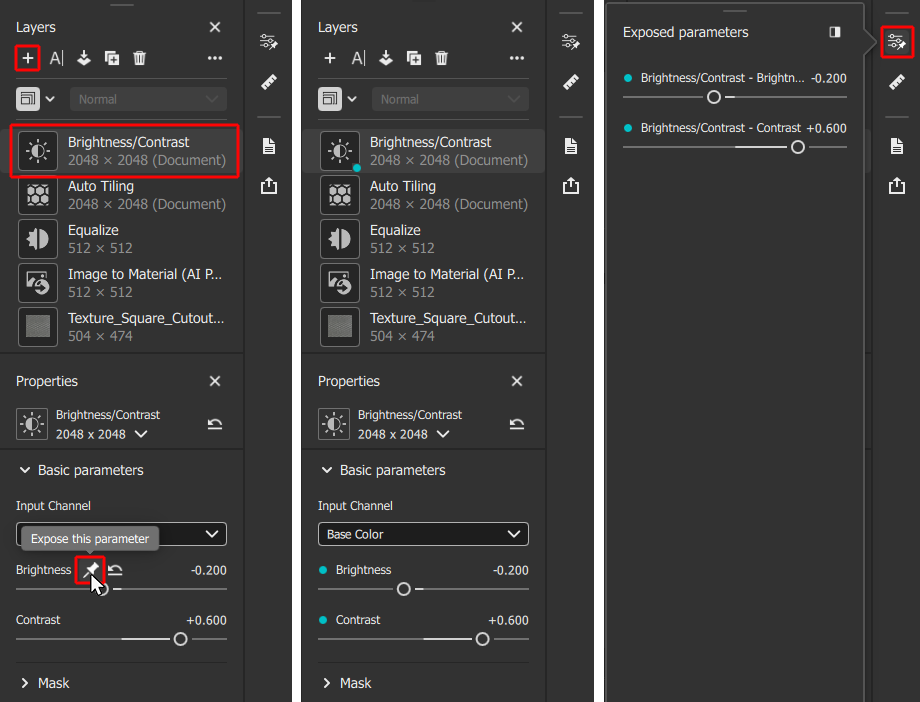Click the share icon right of Exposed parameters panel
The height and width of the screenshot is (702, 920).
click(x=897, y=186)
